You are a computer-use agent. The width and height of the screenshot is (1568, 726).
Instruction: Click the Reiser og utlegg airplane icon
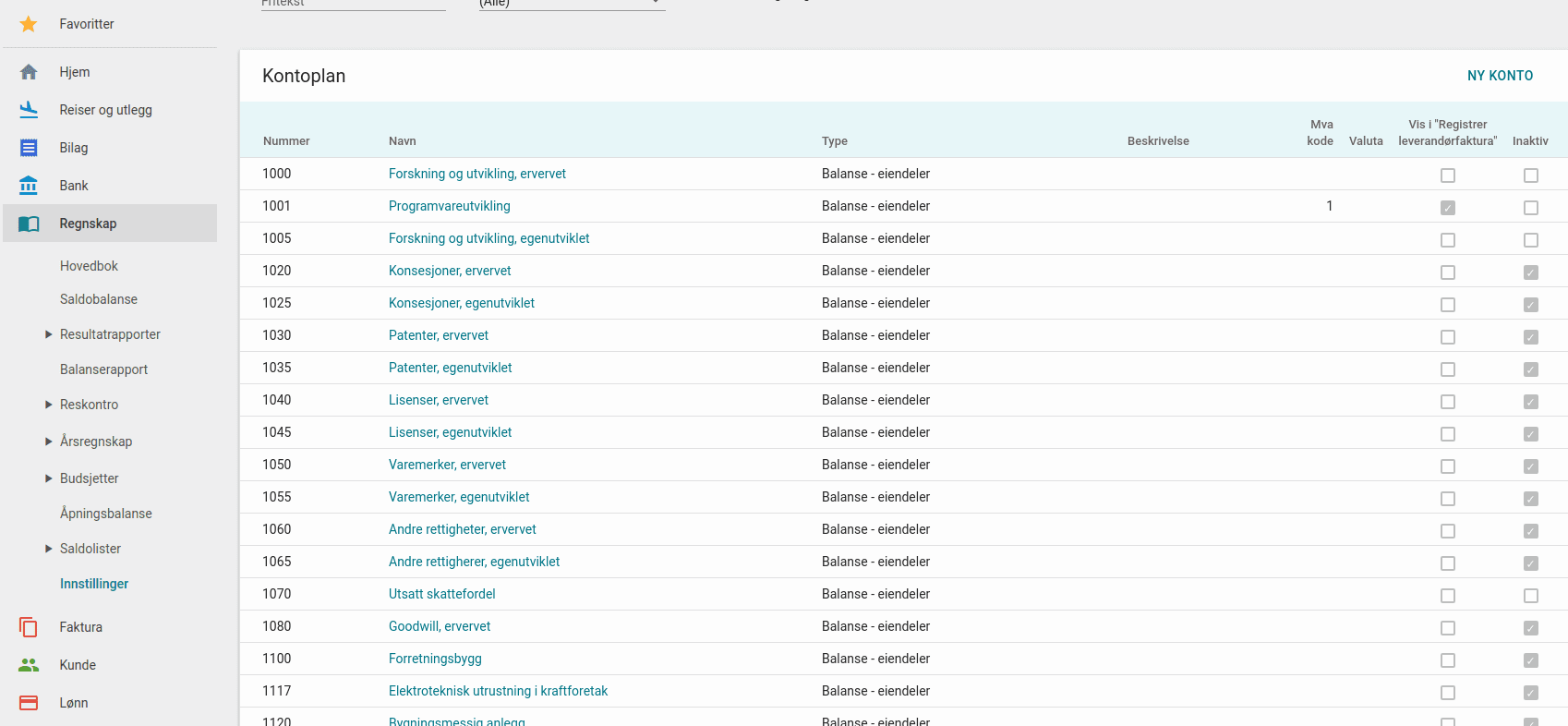pos(29,110)
